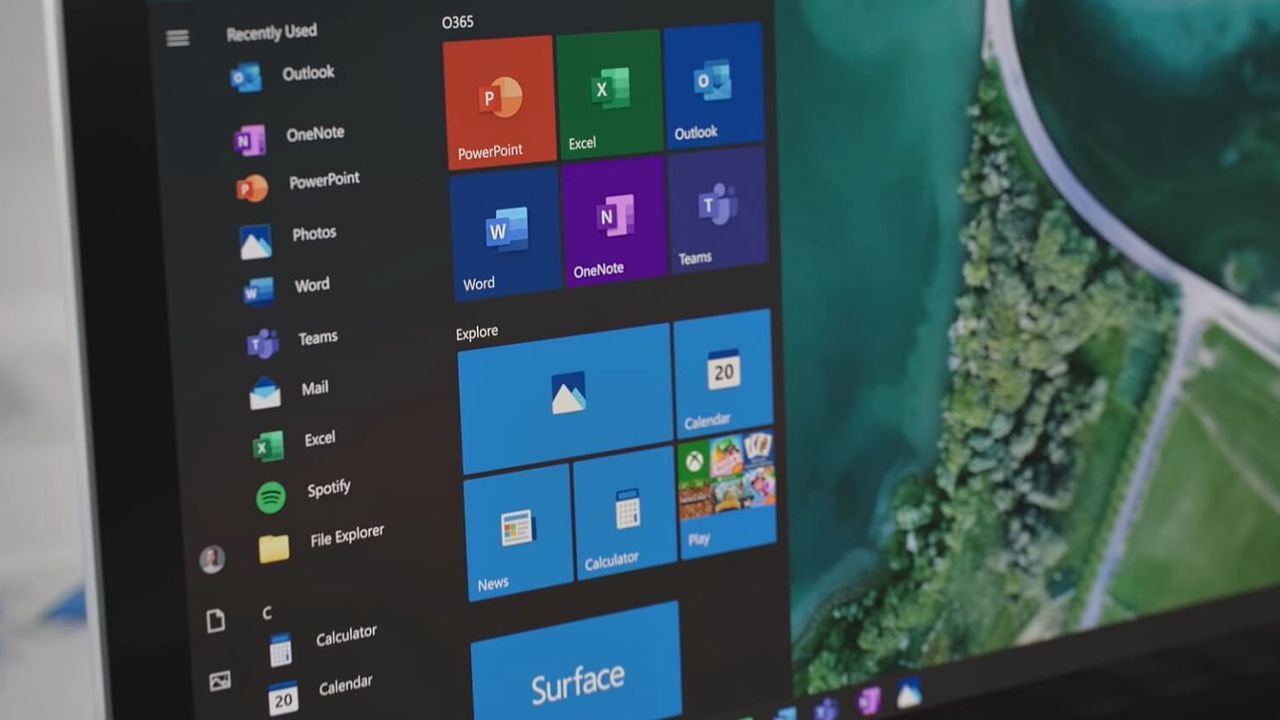Click the green Excel tile
The height and width of the screenshot is (720, 1280).
(x=609, y=93)
